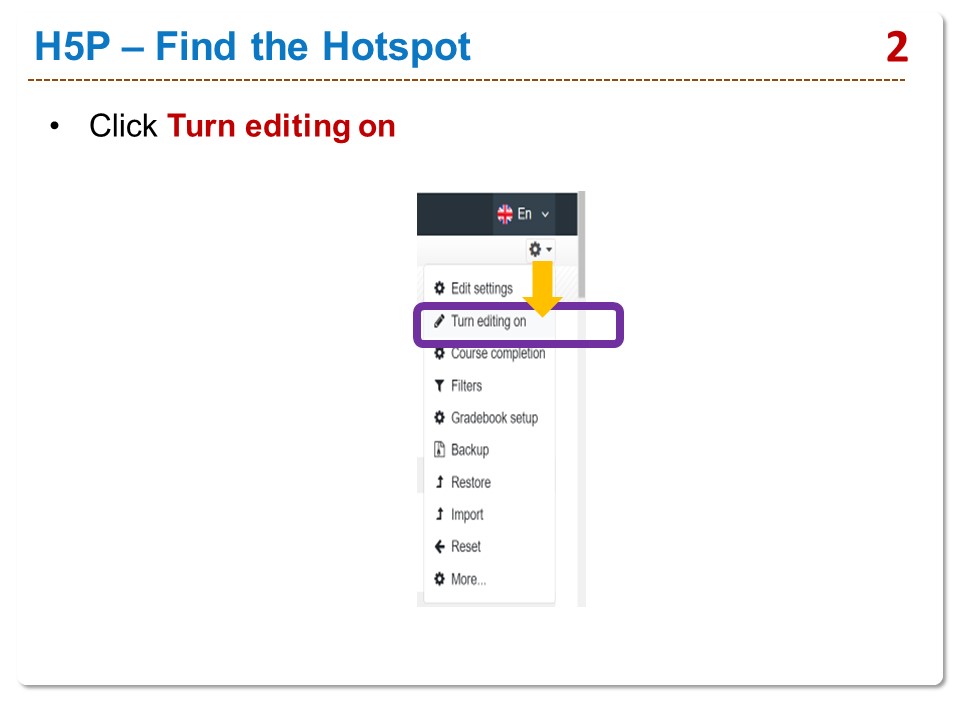This screenshot has height=720, width=960.
Task: Click the caret beside the gear icon
Action: [x=549, y=250]
